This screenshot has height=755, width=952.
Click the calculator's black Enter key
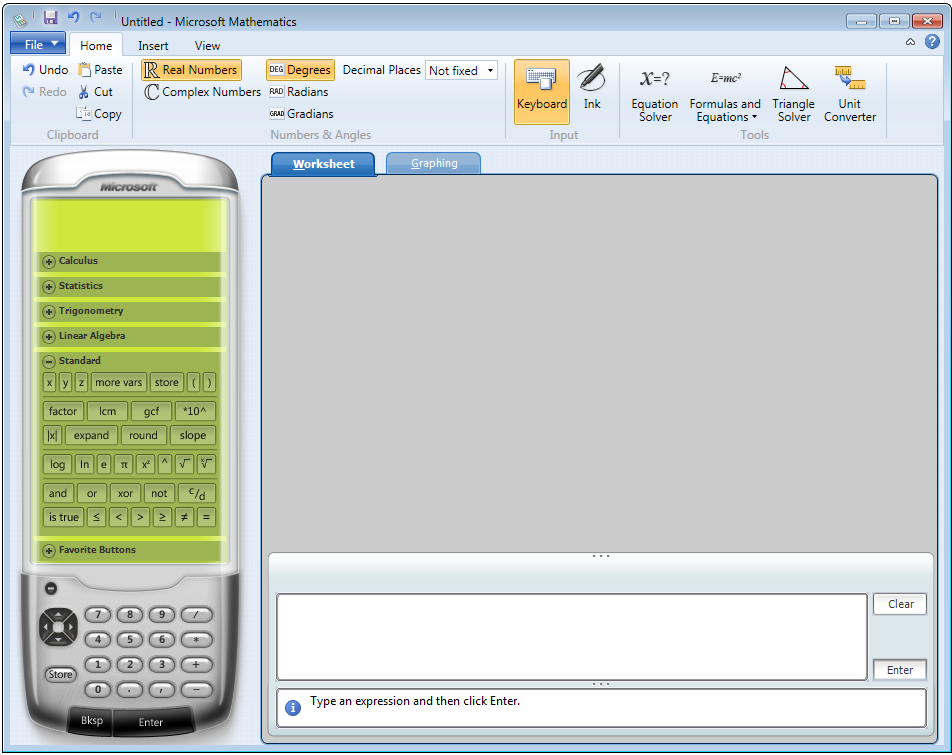pyautogui.click(x=151, y=722)
